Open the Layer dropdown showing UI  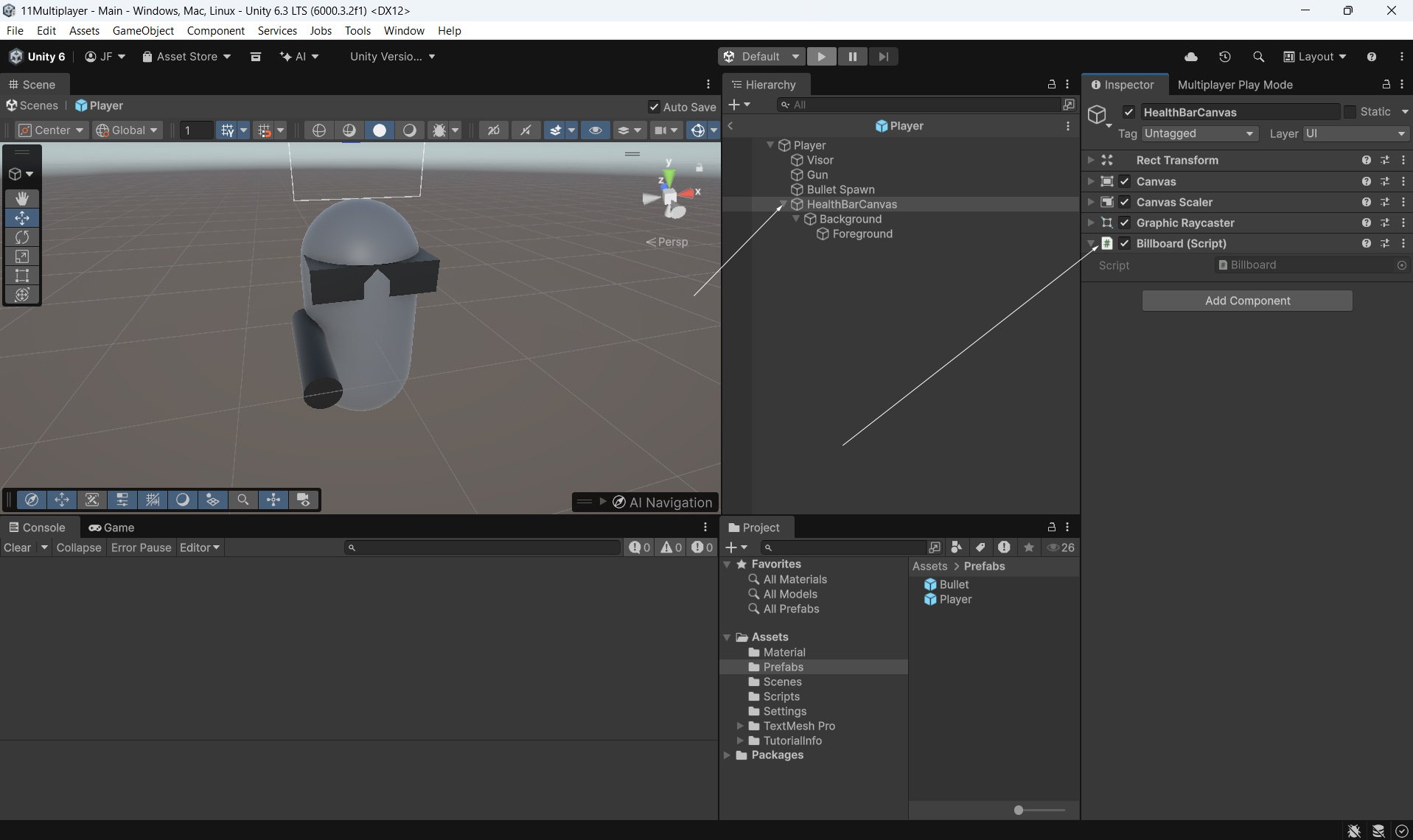coord(1355,133)
